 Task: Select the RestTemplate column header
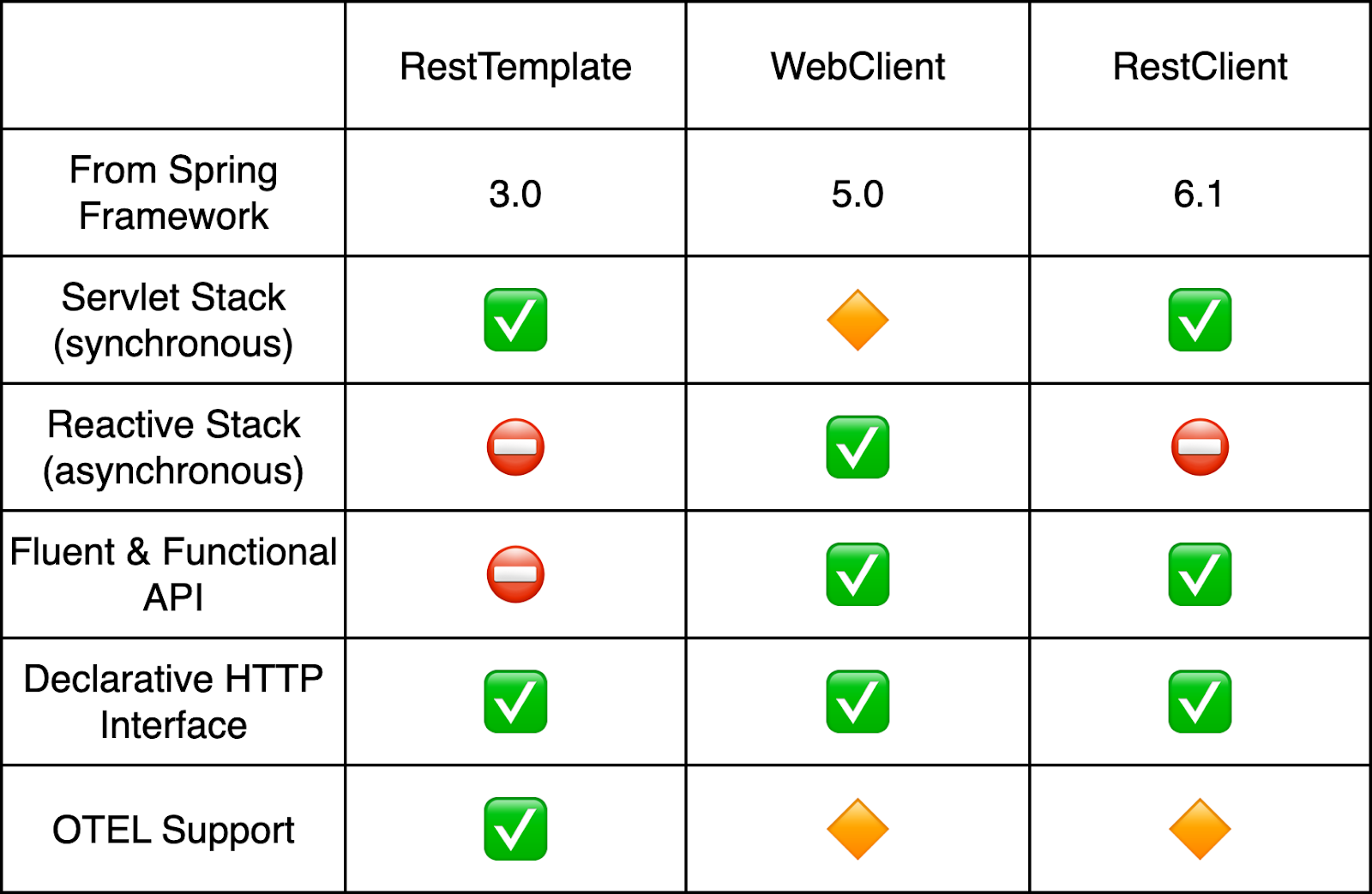pyautogui.click(x=515, y=66)
